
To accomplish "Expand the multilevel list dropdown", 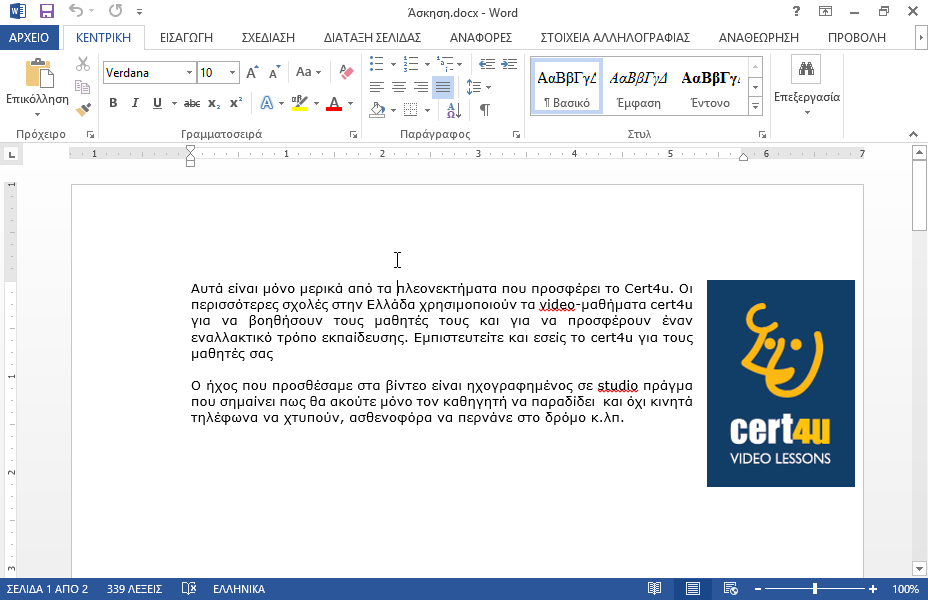I will [x=460, y=64].
